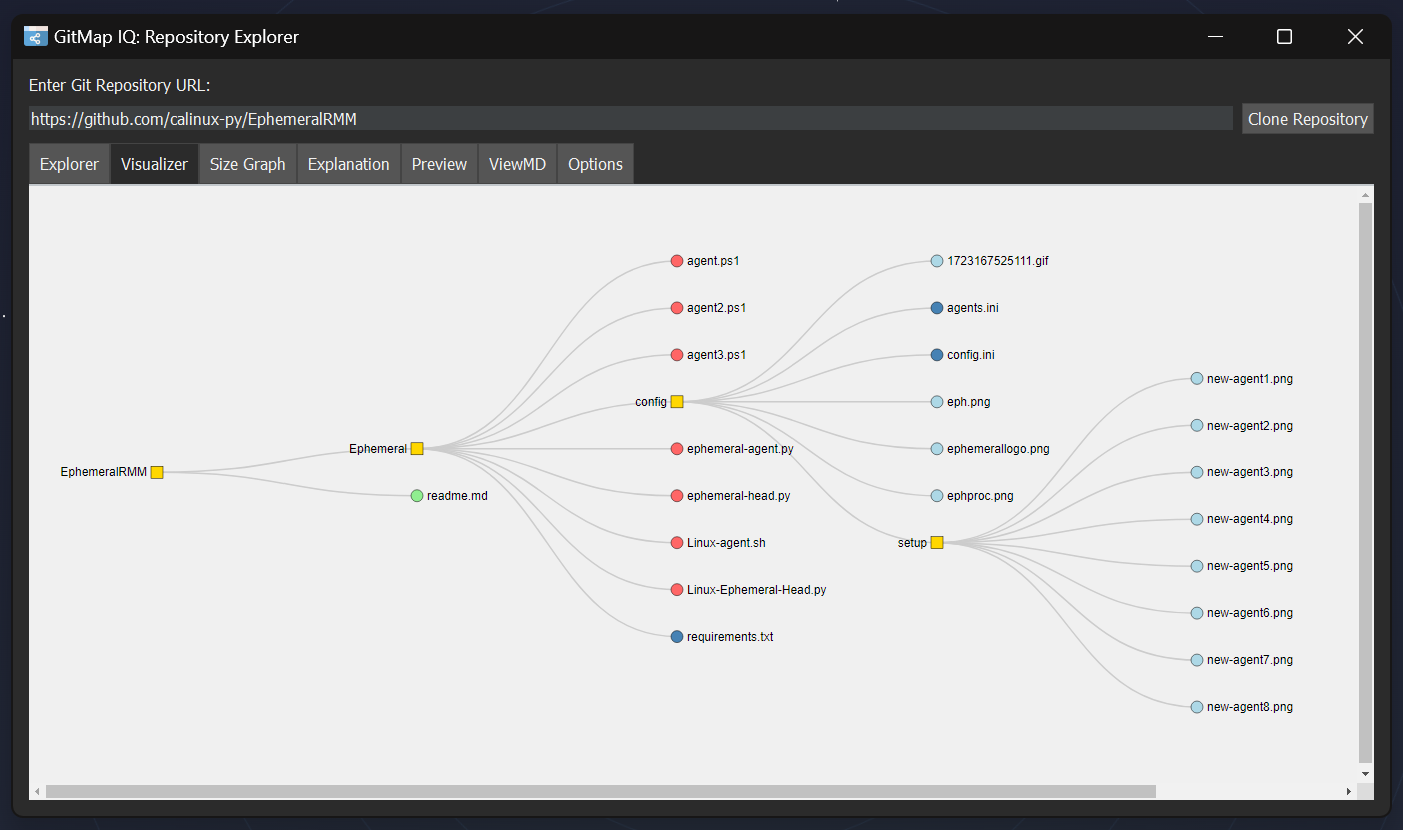Select the new-agent7.png node circle
The image size is (1403, 830).
pos(1197,660)
